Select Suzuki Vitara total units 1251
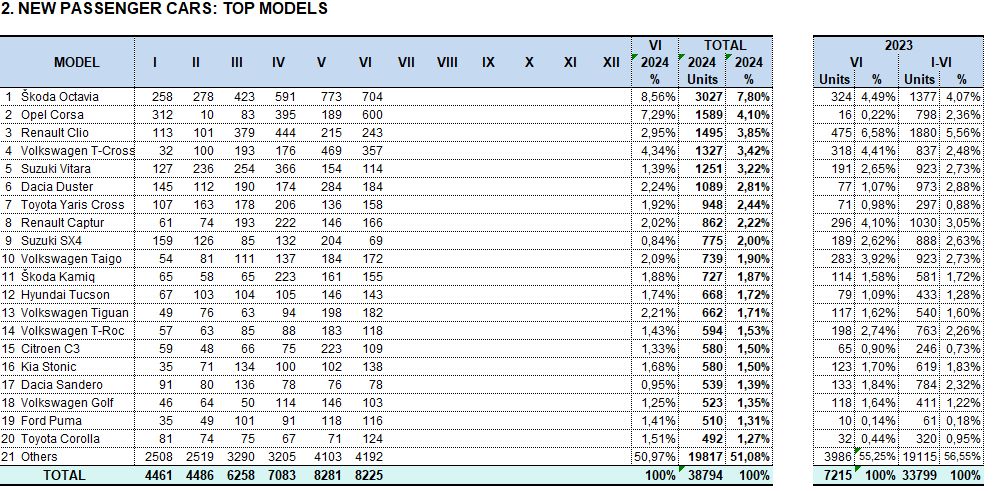This screenshot has height=491, width=996. coord(709,168)
